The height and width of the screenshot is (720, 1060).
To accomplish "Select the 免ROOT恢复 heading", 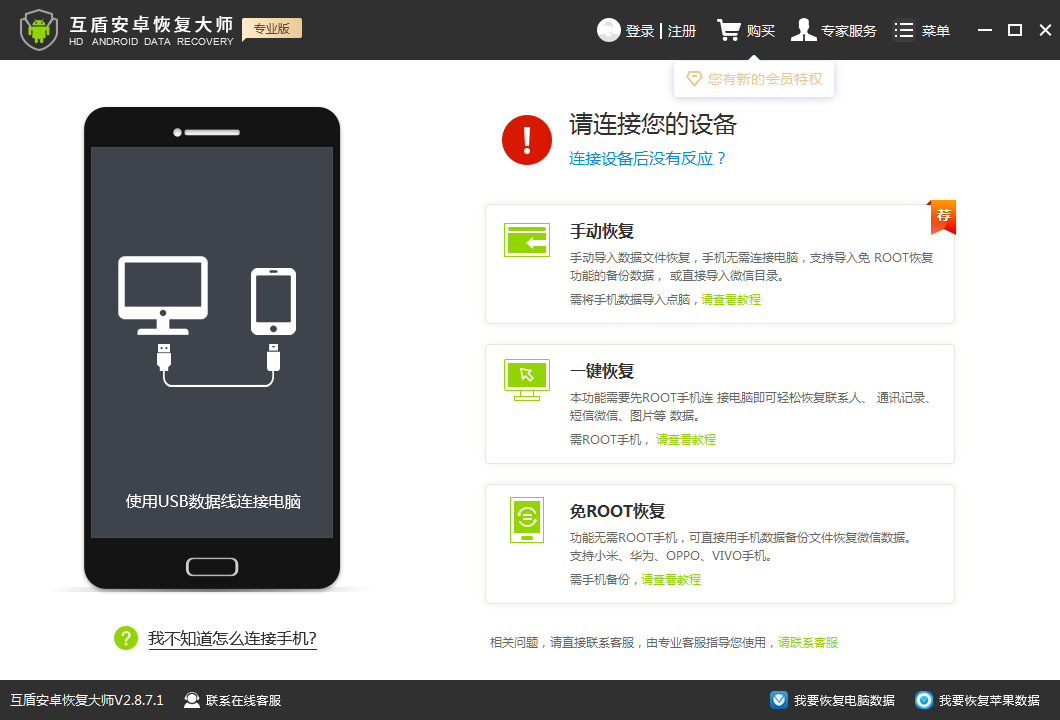I will (x=617, y=511).
